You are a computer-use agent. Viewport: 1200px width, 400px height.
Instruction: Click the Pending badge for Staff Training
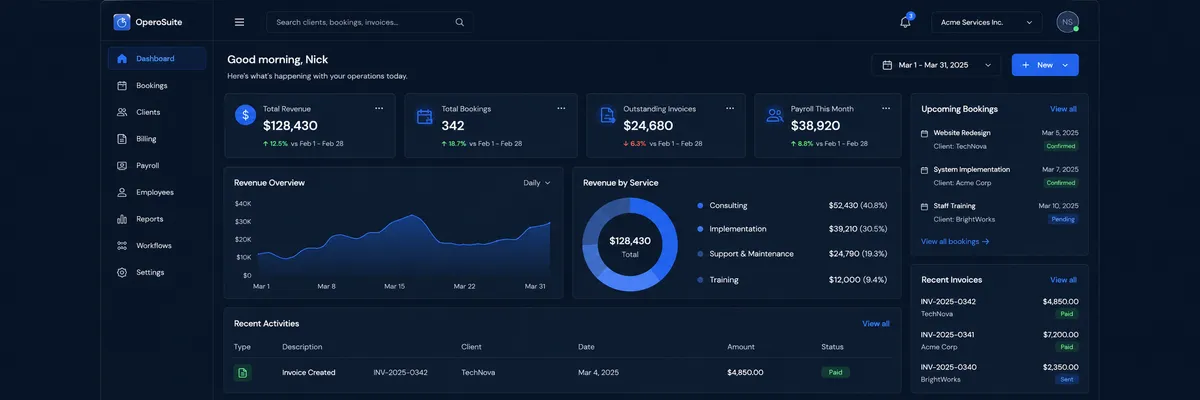point(1063,219)
